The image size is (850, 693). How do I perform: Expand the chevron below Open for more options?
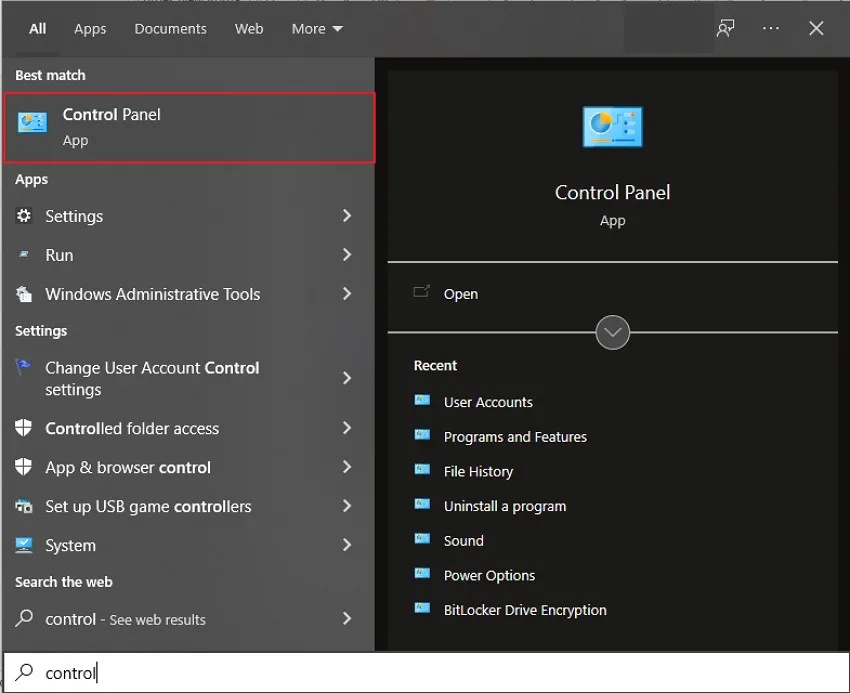pyautogui.click(x=612, y=332)
